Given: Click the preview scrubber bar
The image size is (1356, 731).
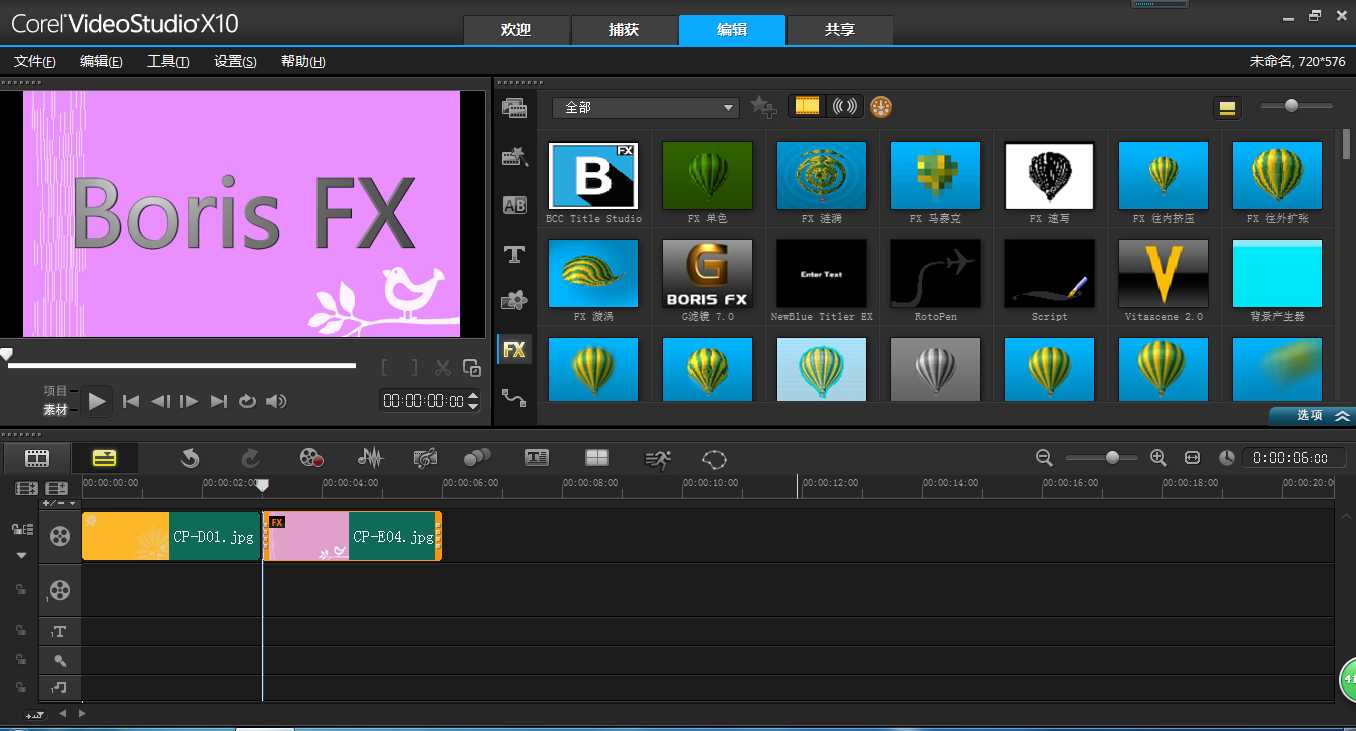Looking at the screenshot, I should point(182,365).
